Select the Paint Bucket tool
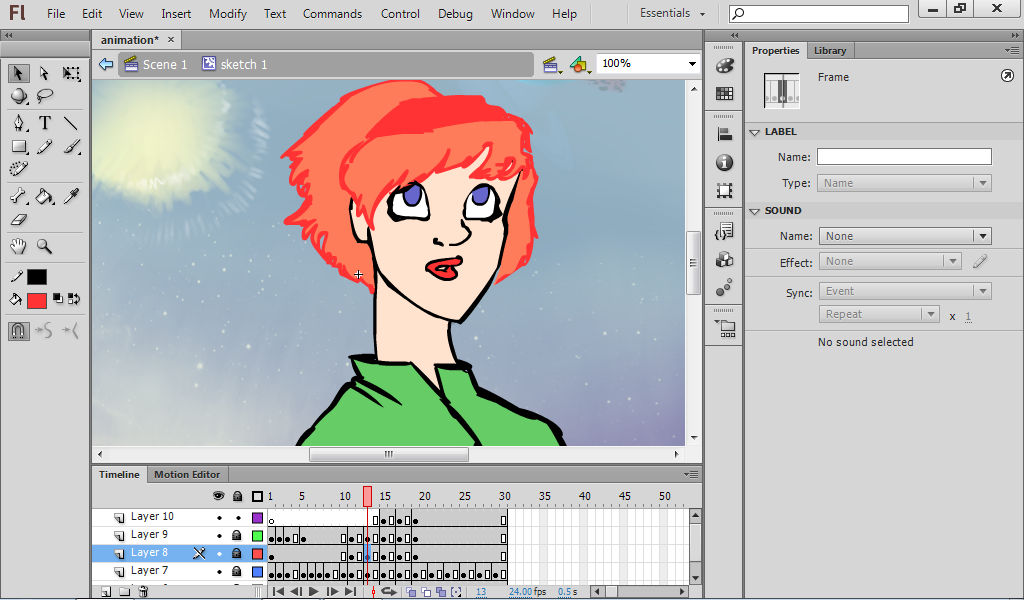Viewport: 1024px width, 600px height. pyautogui.click(x=44, y=196)
